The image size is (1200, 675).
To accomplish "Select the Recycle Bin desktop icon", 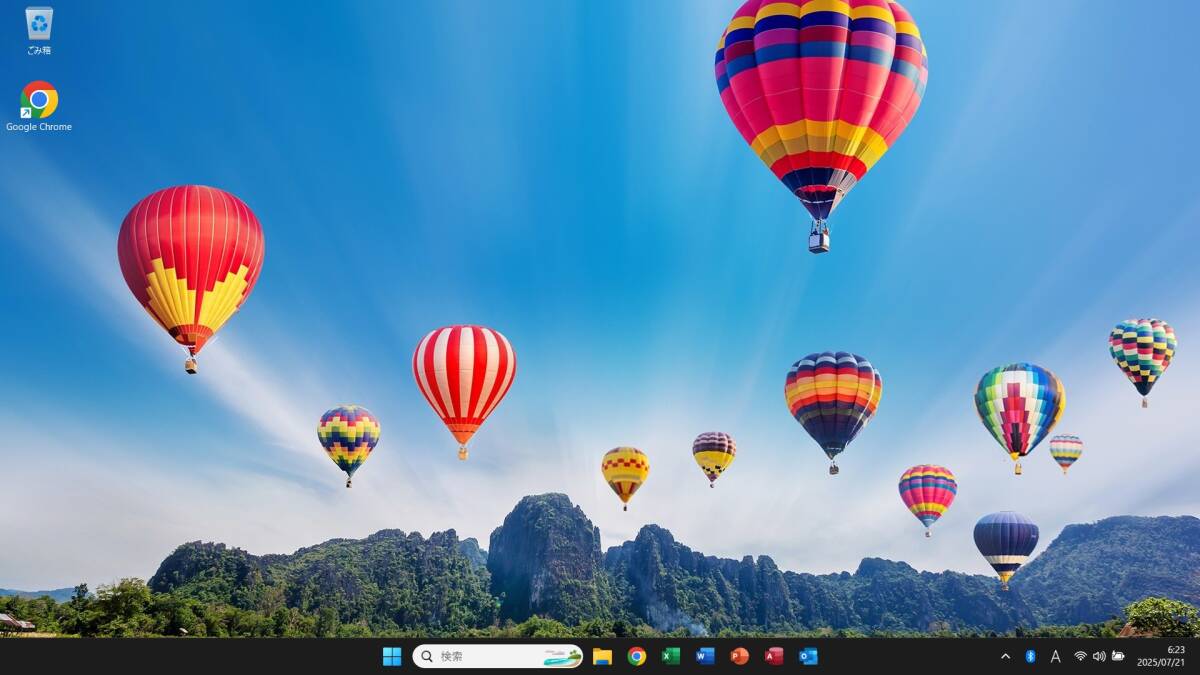I will click(39, 30).
